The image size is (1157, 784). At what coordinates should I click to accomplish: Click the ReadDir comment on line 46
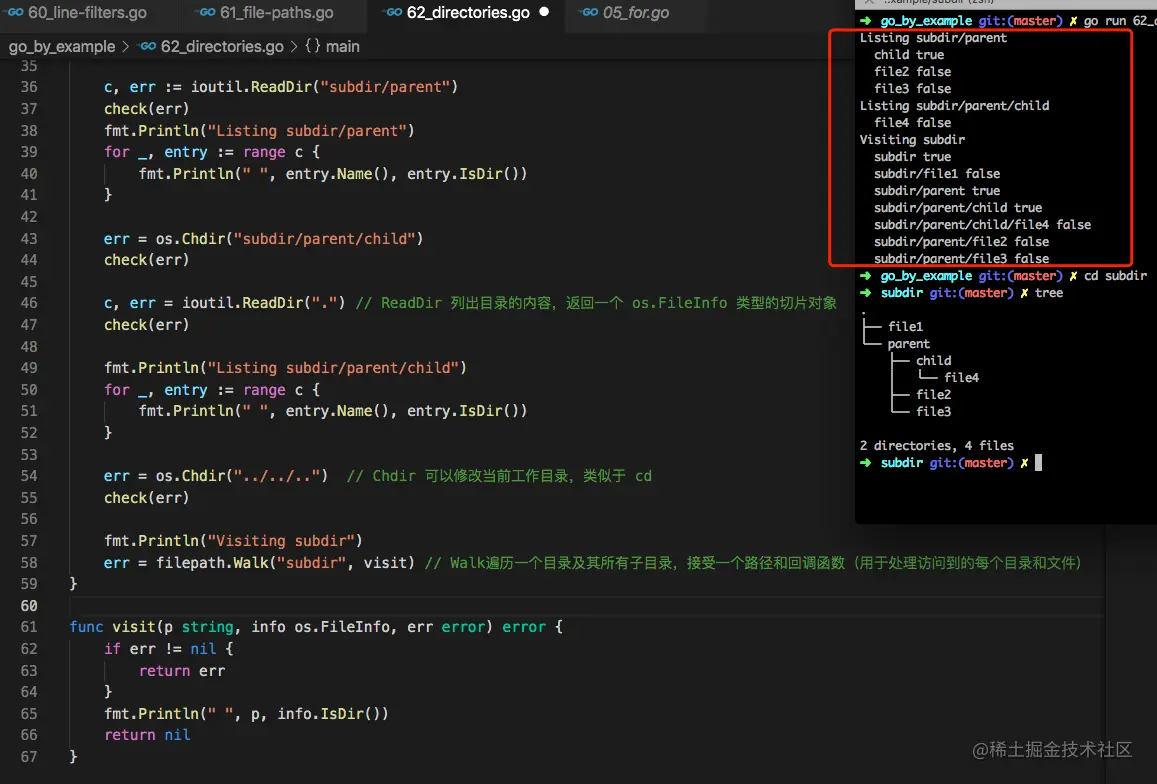(x=595, y=303)
